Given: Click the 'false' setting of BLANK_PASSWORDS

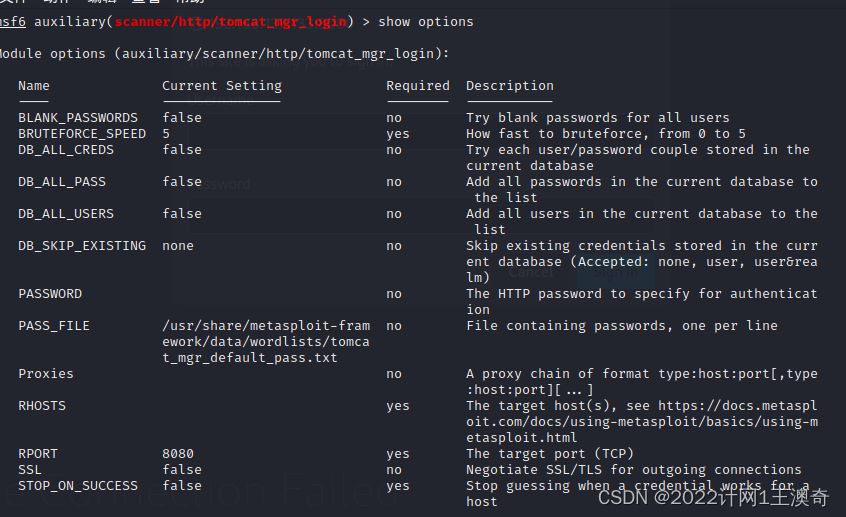Looking at the screenshot, I should click(x=182, y=118).
